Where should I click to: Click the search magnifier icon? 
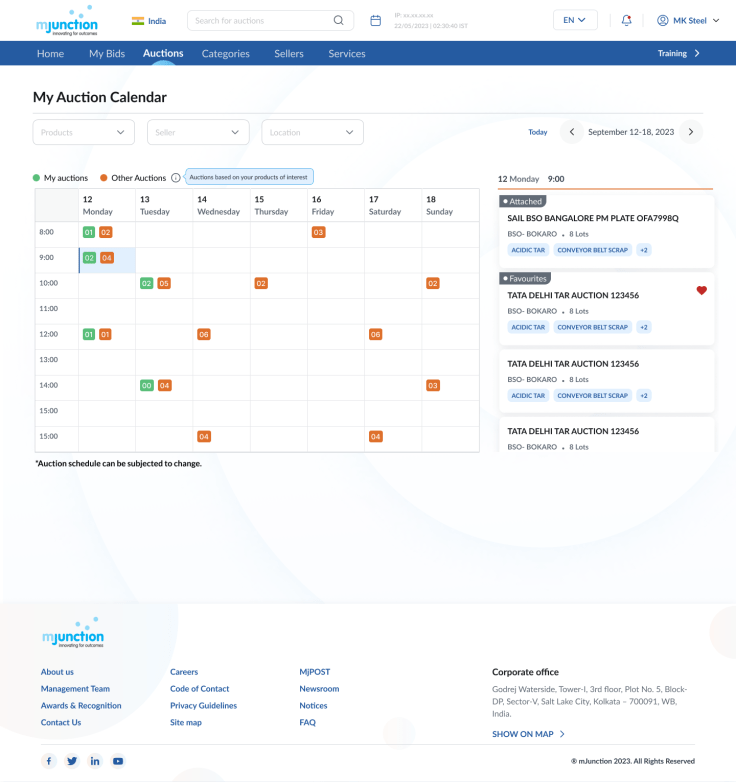(339, 20)
